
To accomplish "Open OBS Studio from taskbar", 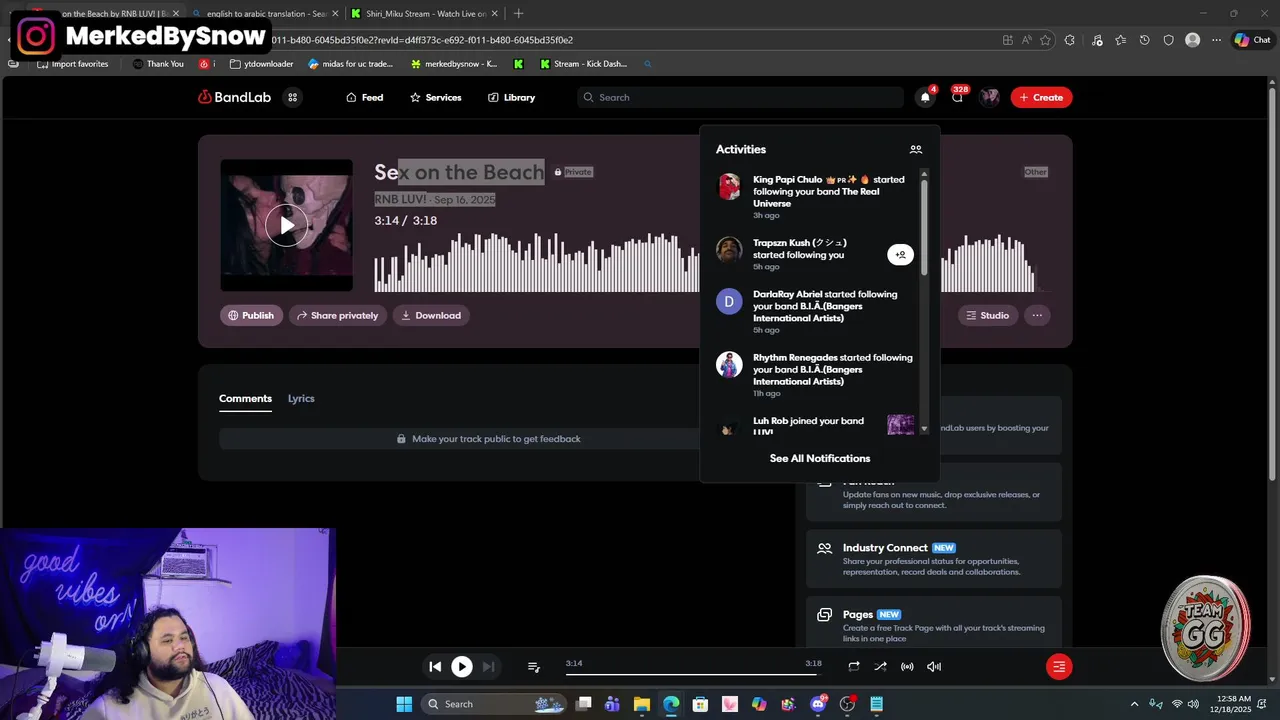I will click(x=848, y=704).
